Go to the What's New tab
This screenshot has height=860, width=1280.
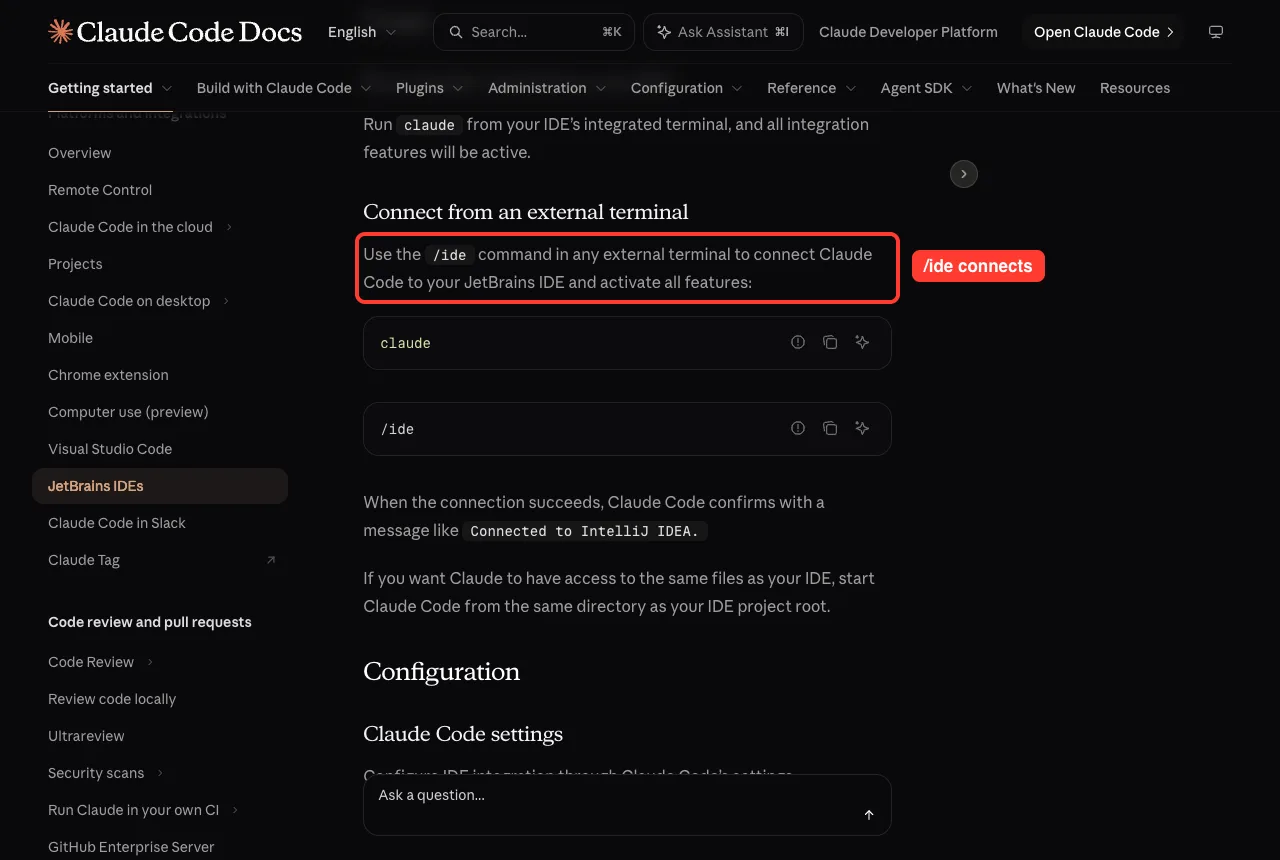pyautogui.click(x=1036, y=88)
